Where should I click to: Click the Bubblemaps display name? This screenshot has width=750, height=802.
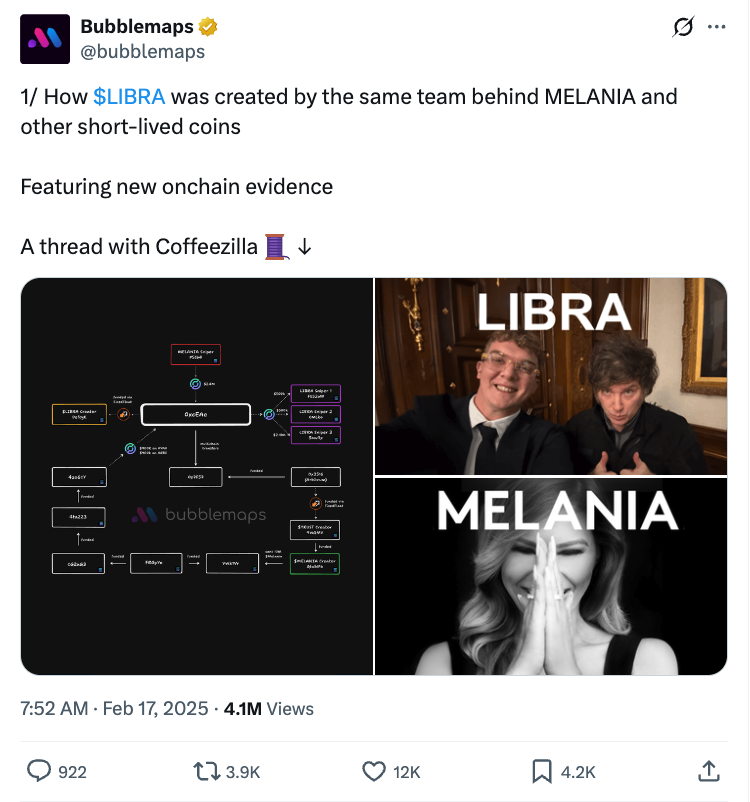pos(137,26)
